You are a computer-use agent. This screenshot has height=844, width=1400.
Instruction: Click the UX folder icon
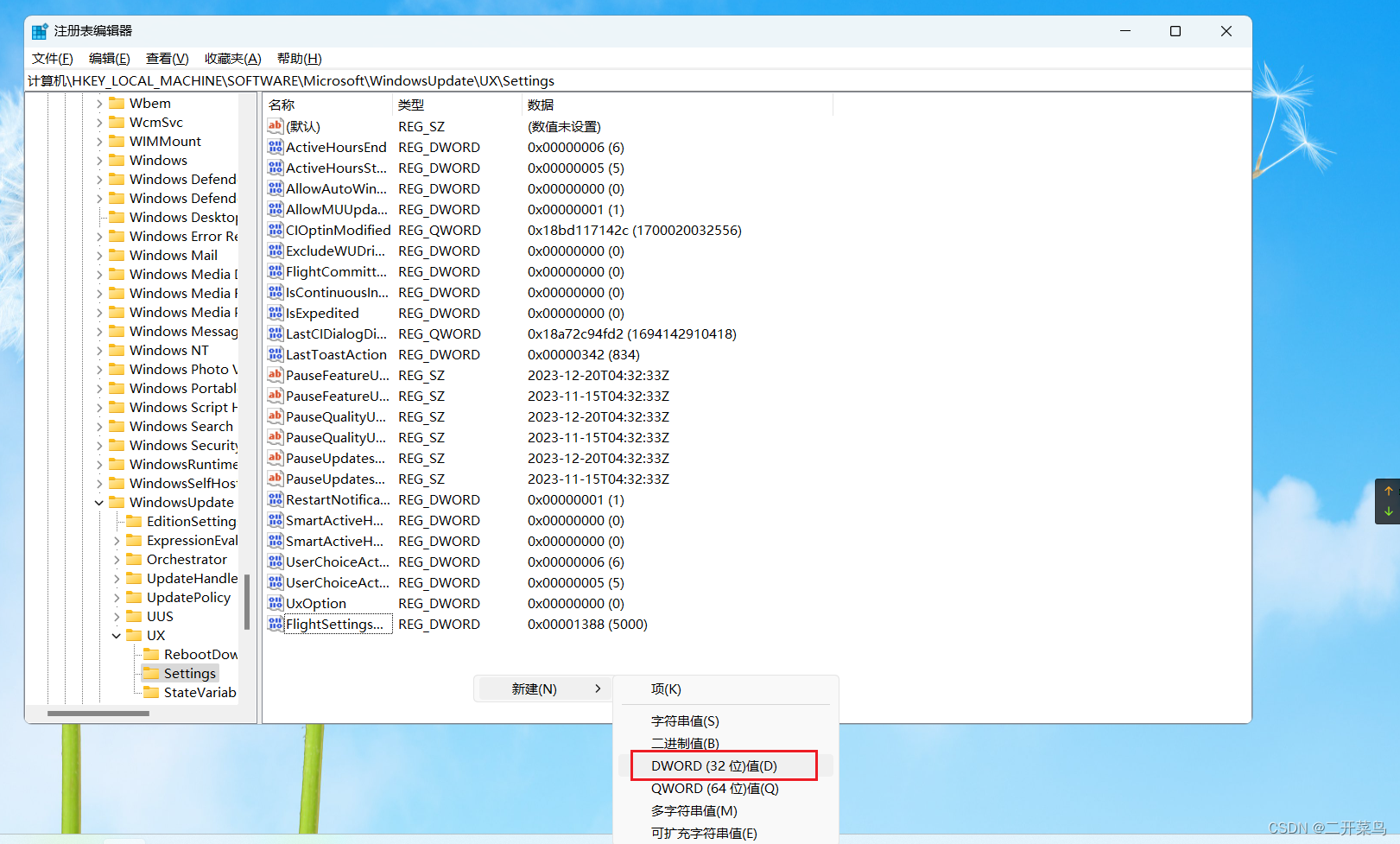(x=134, y=635)
